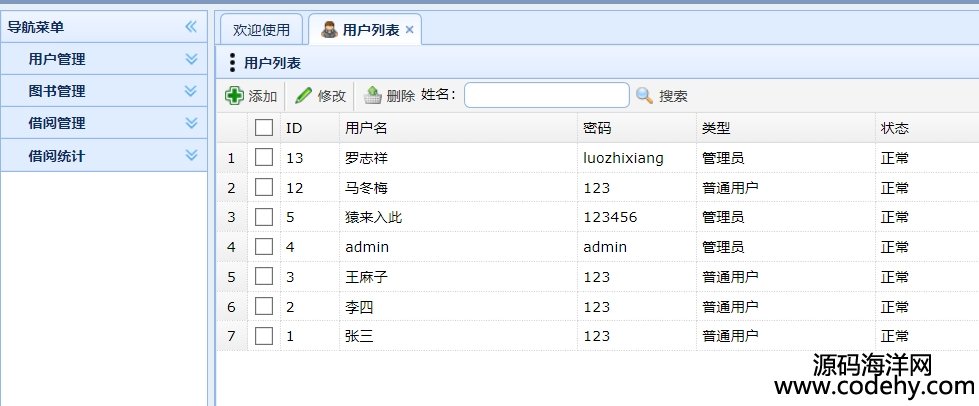Switch to the 欢迎使用 tab
979x406 pixels.
(x=262, y=30)
